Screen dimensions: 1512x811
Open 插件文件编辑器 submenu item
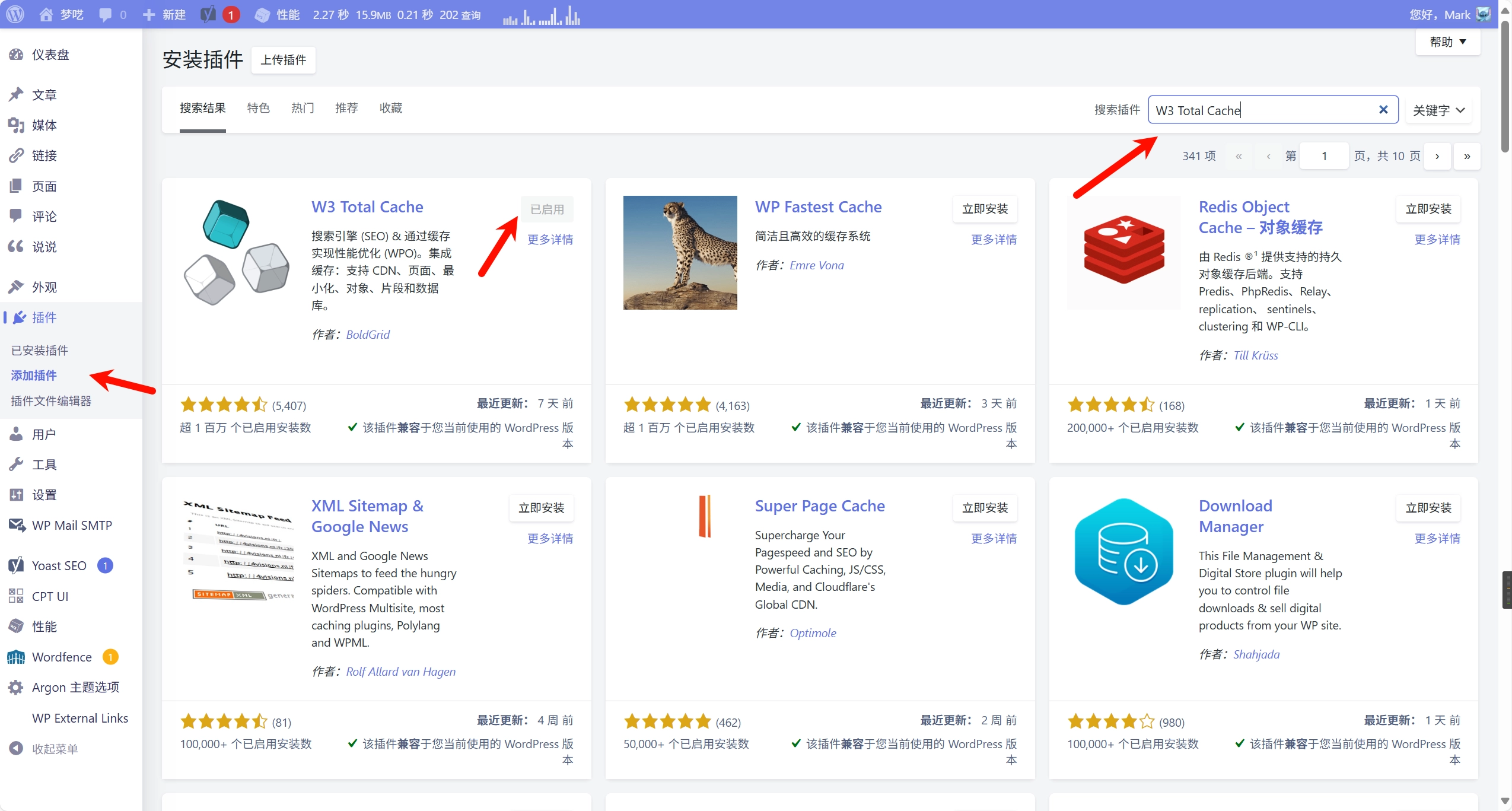pos(51,401)
